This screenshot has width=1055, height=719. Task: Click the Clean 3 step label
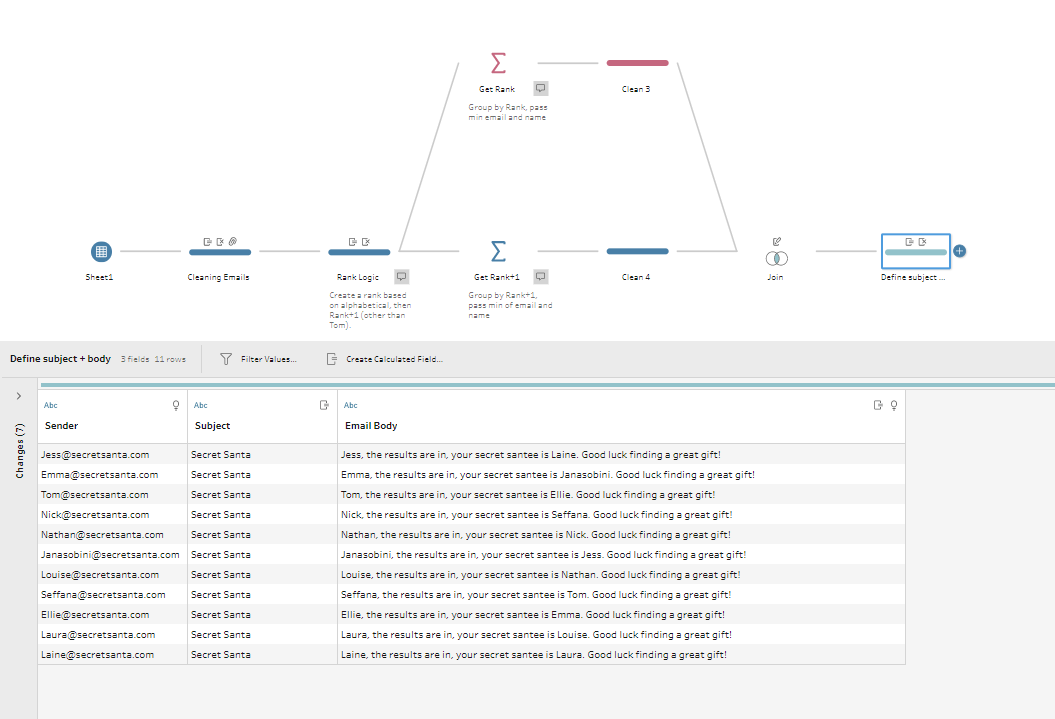[x=636, y=89]
